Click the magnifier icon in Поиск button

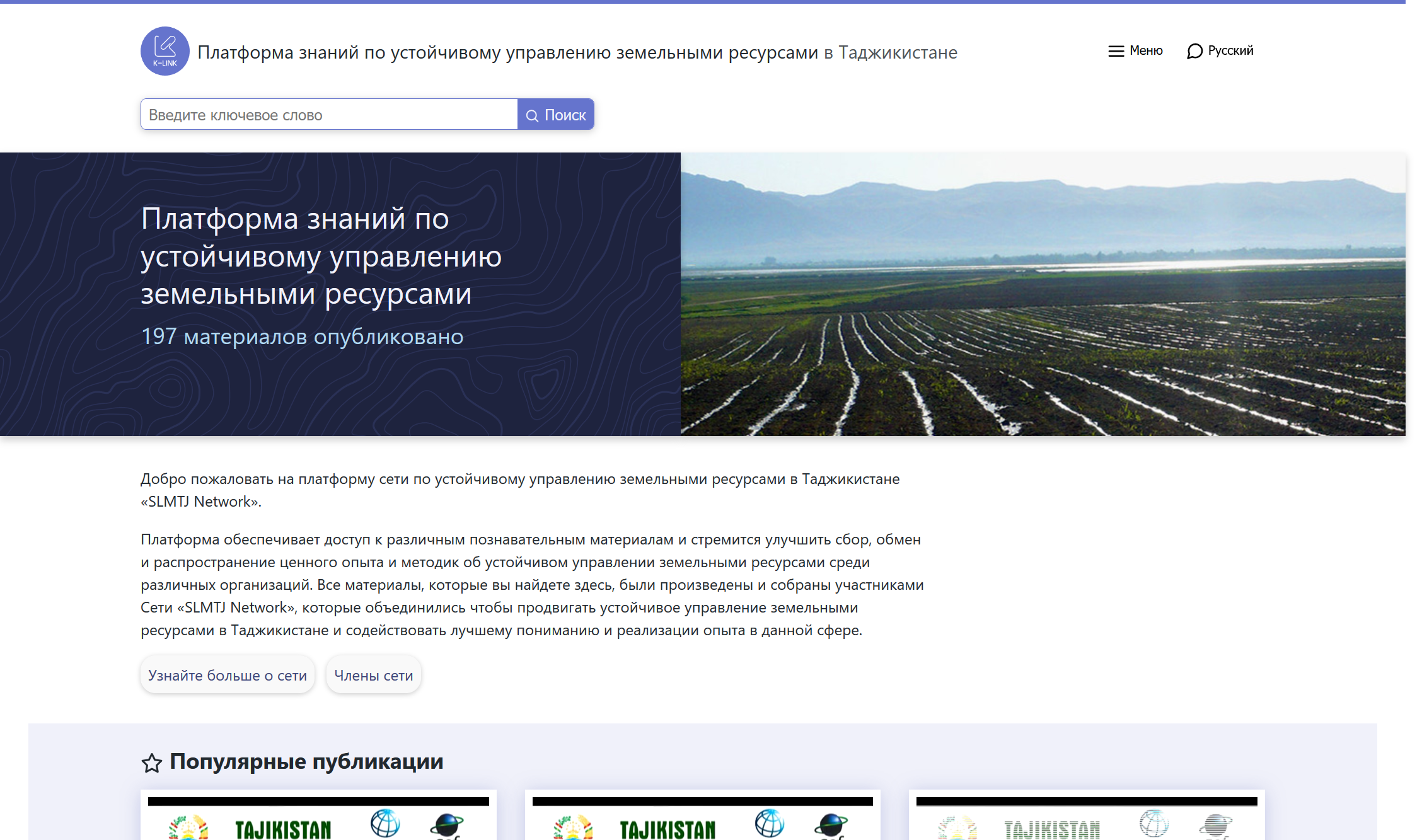tap(532, 115)
